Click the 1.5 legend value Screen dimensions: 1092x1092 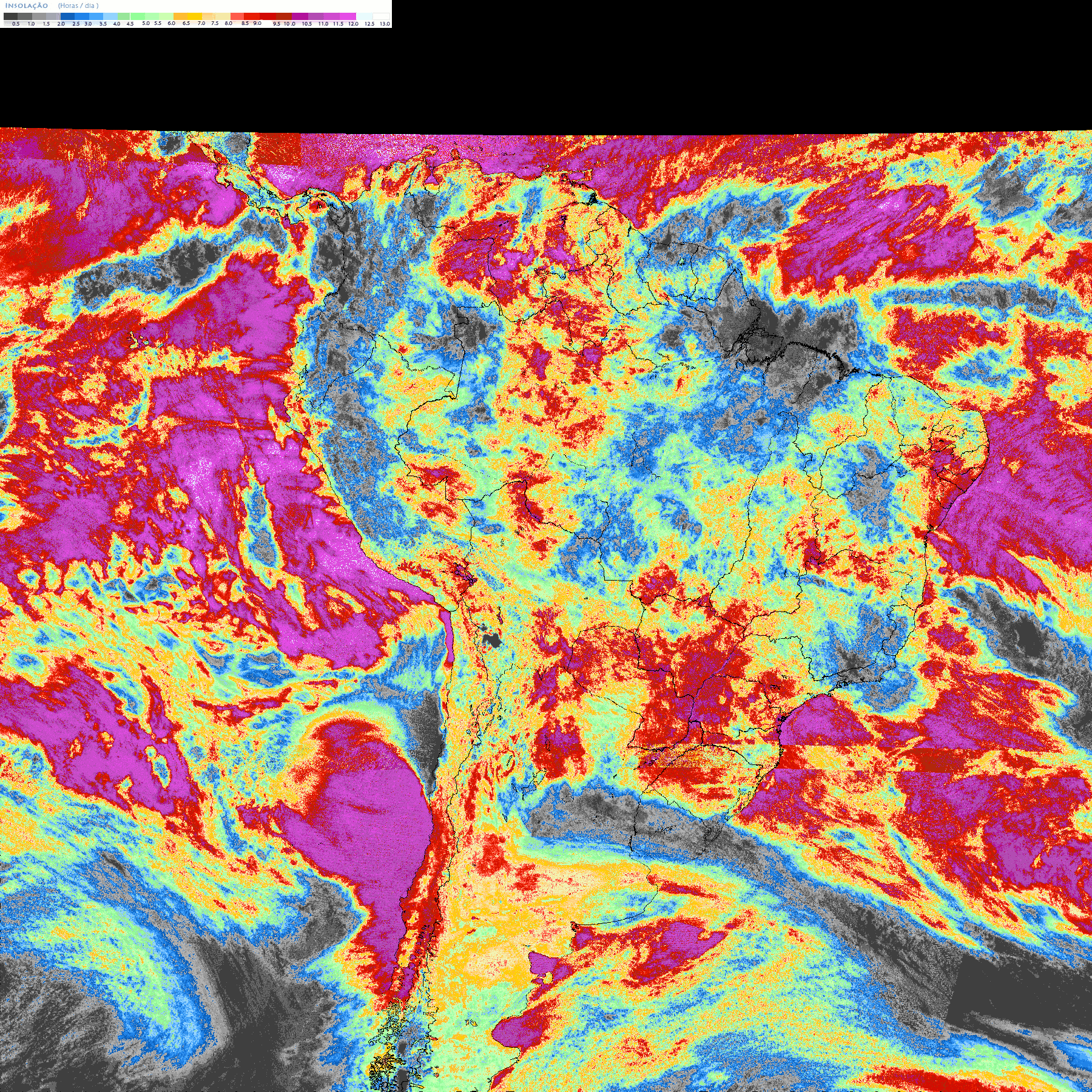pos(46,24)
